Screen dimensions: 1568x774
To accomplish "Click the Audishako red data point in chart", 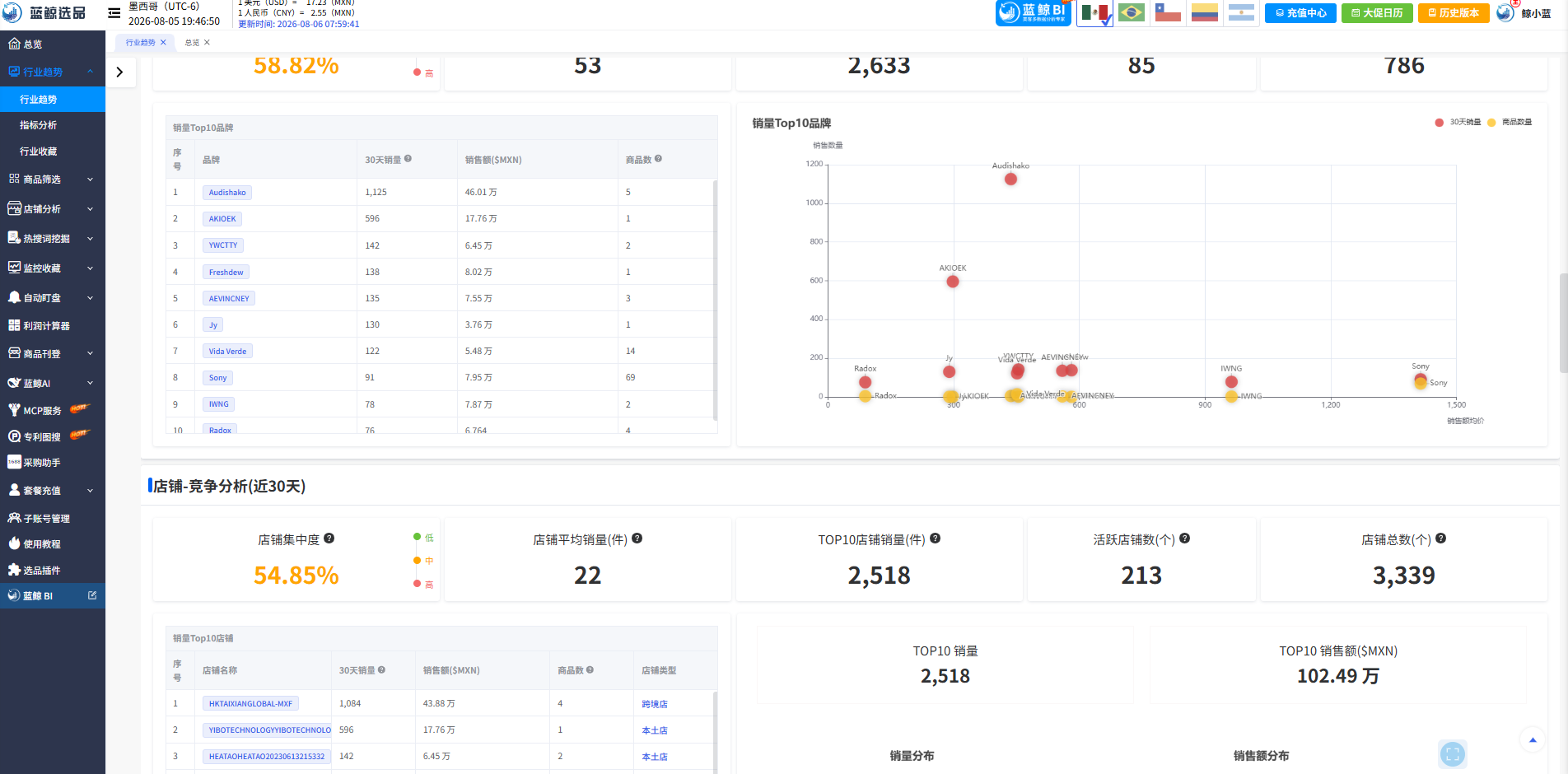I will click(x=1010, y=180).
